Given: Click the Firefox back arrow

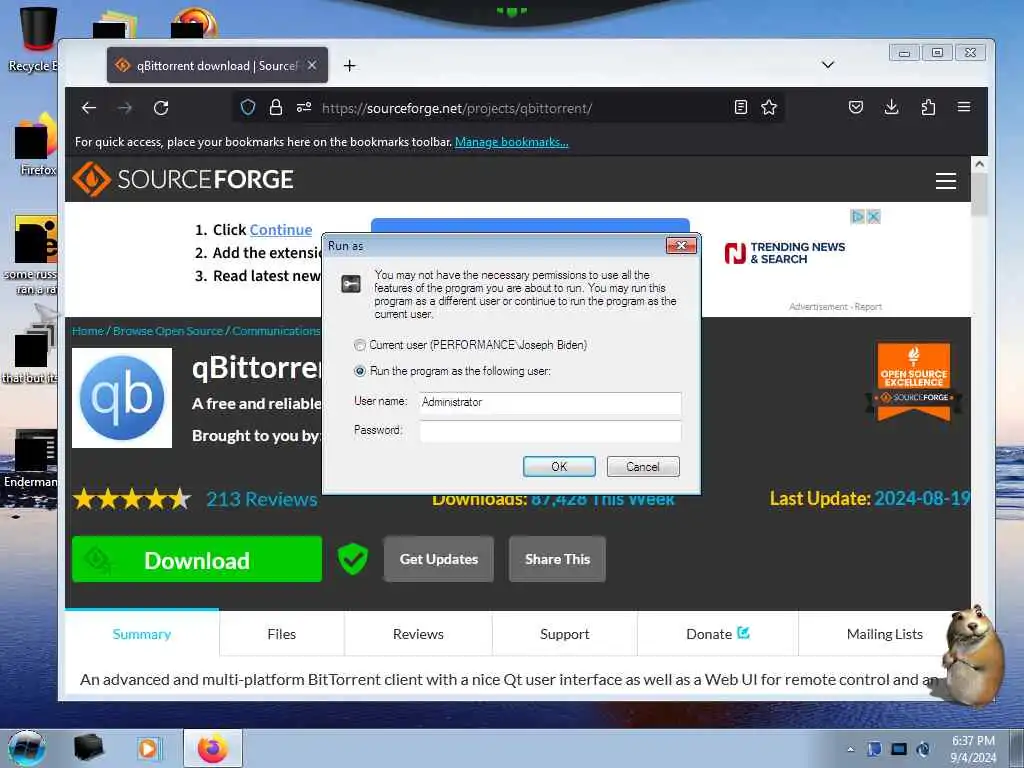Looking at the screenshot, I should 89,108.
